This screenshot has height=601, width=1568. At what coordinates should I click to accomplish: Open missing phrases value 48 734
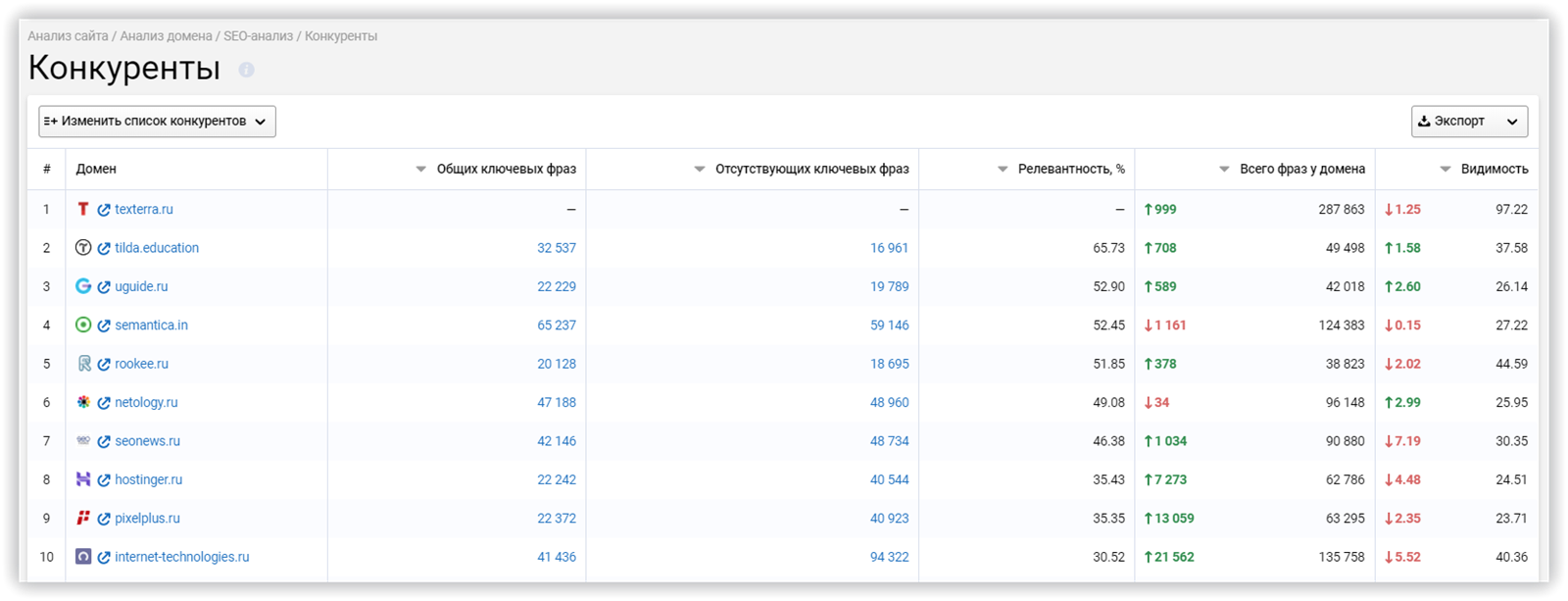point(890,441)
